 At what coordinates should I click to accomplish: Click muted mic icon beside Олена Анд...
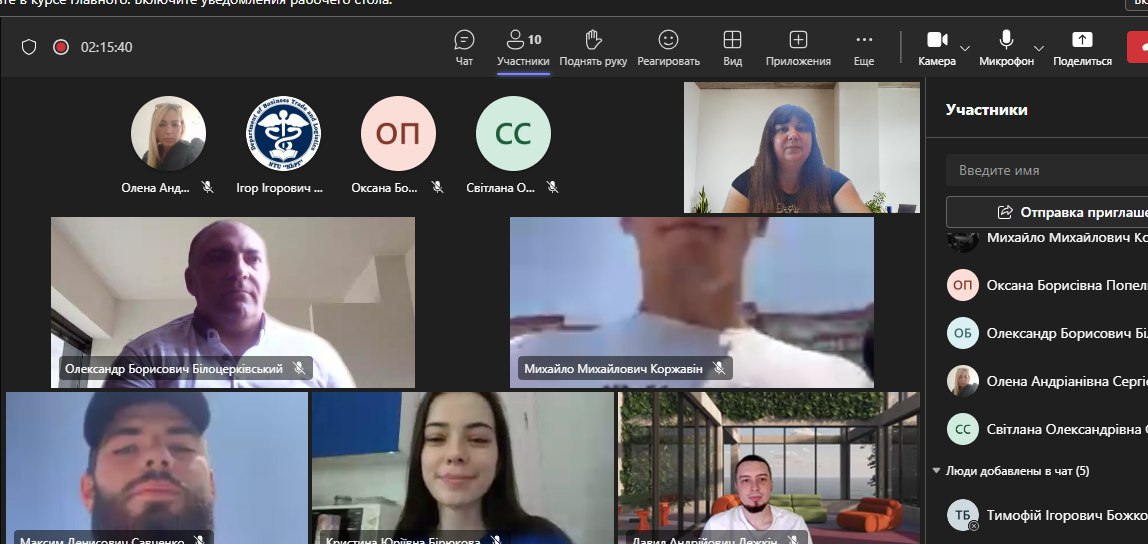[x=208, y=187]
